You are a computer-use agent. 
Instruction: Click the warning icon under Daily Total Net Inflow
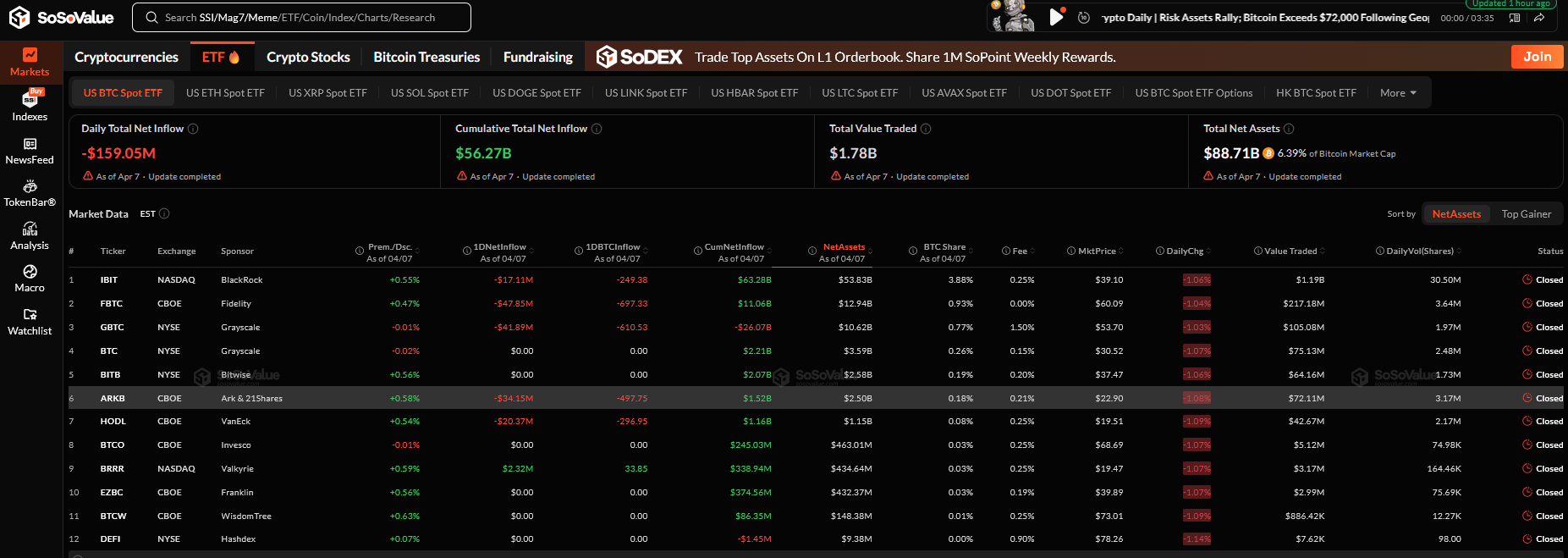pos(88,176)
